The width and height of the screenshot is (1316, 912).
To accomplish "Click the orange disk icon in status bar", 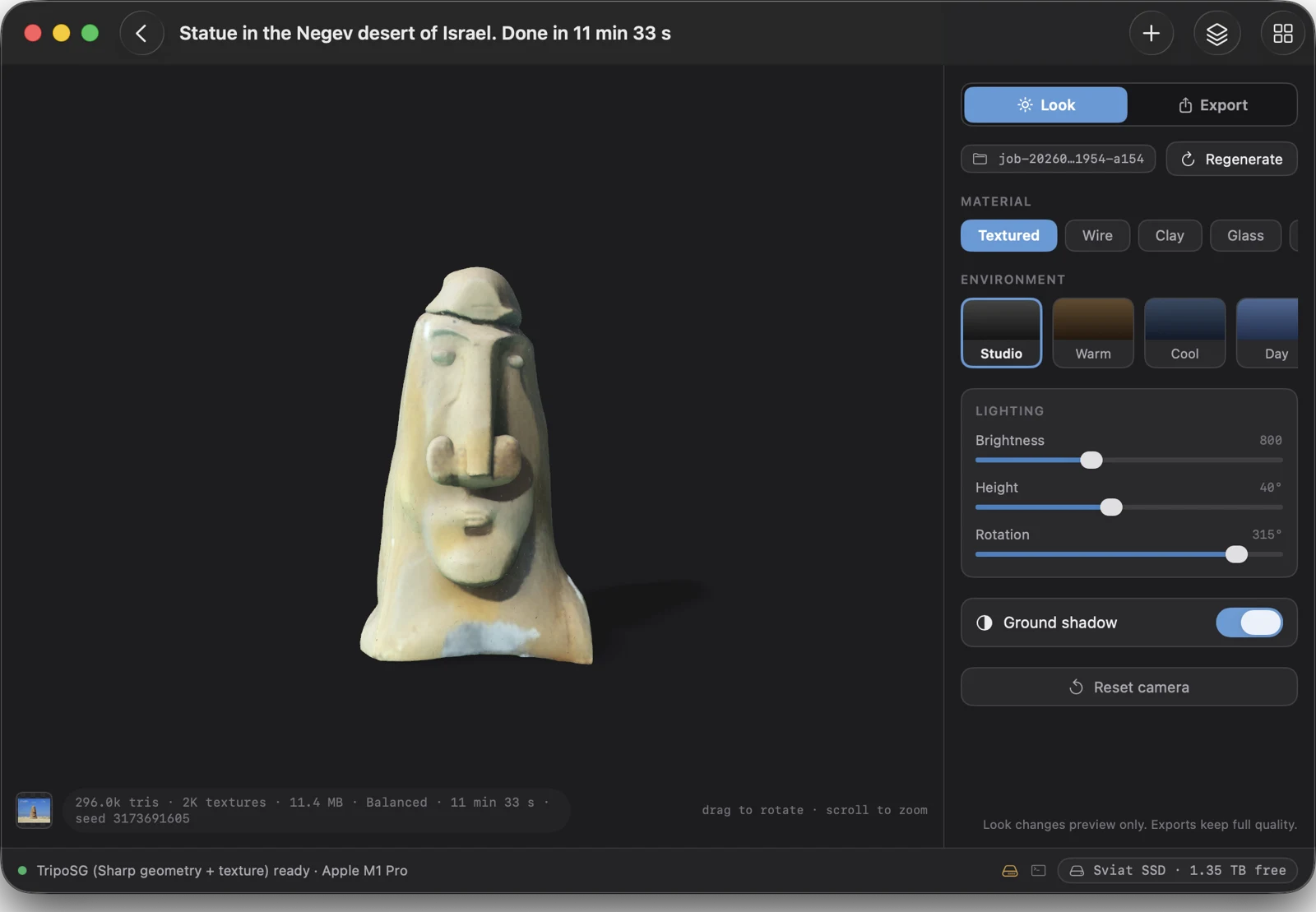I will [x=1010, y=870].
